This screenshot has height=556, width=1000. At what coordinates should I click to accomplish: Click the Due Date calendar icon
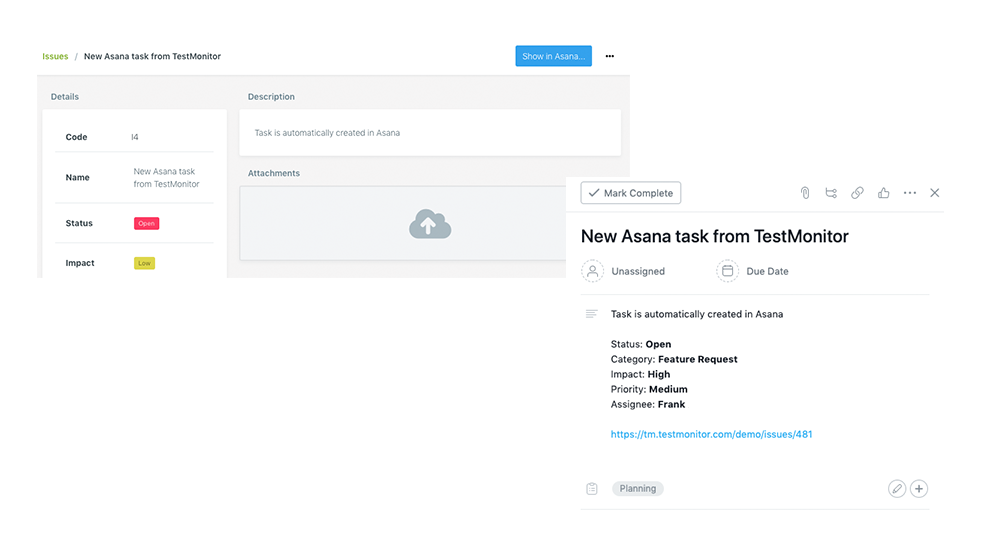pyautogui.click(x=727, y=271)
